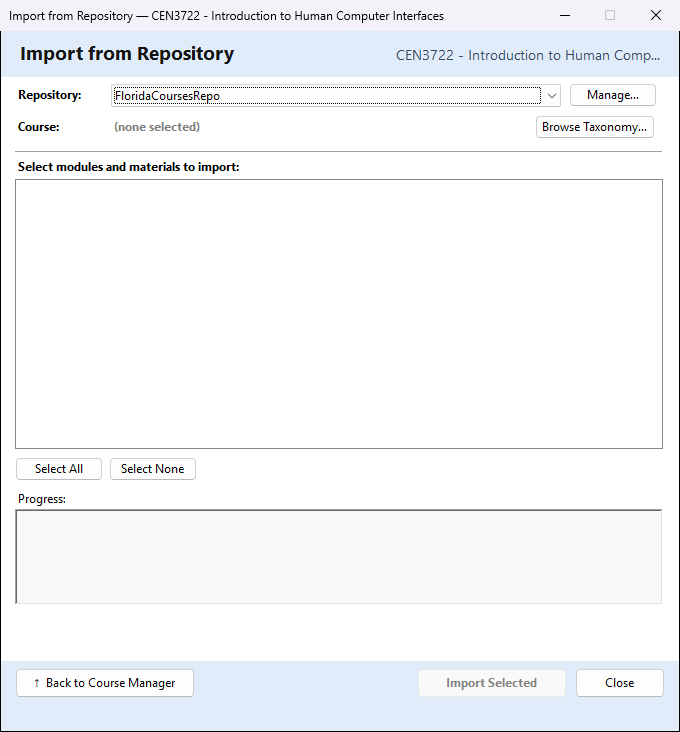680x732 pixels.
Task: Click the 'Progress:' label
Action: coord(42,499)
